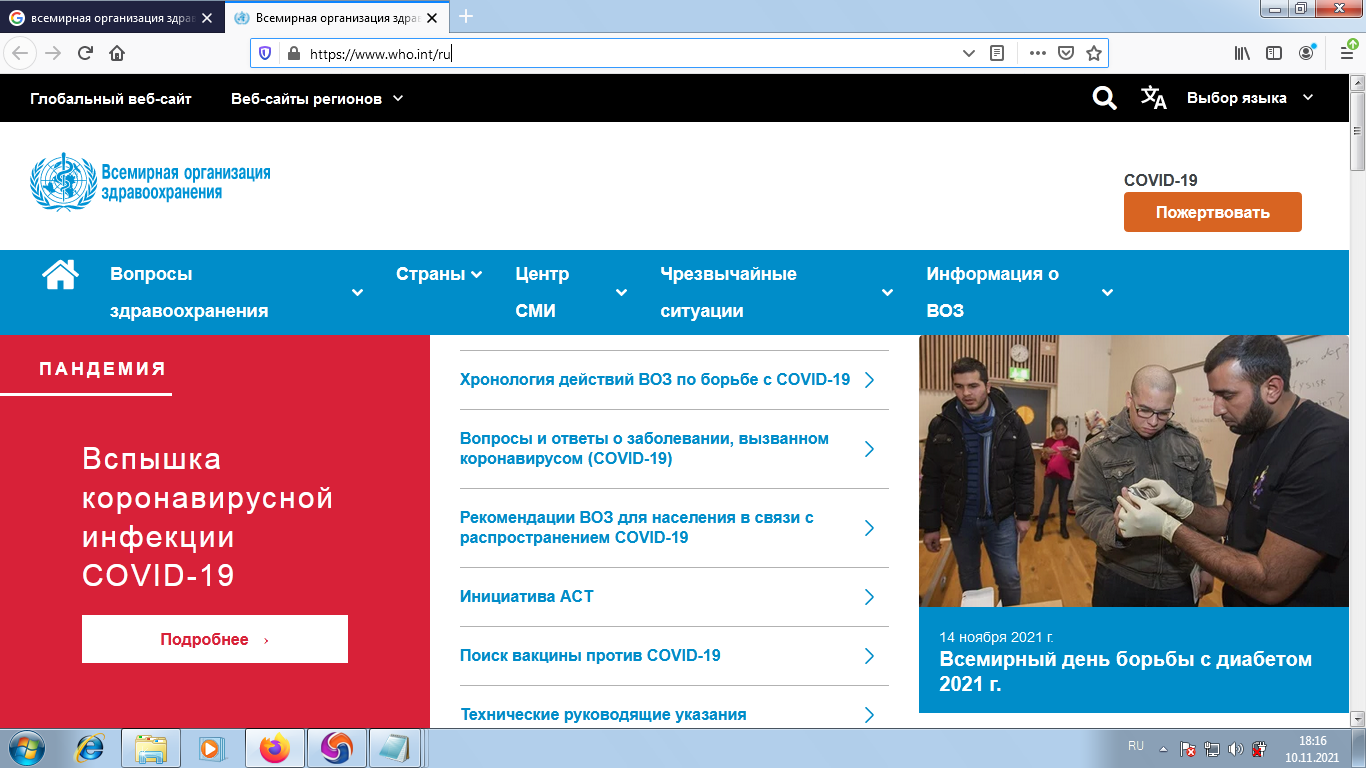Open Чрезвычайные ситуации menu

(776, 292)
